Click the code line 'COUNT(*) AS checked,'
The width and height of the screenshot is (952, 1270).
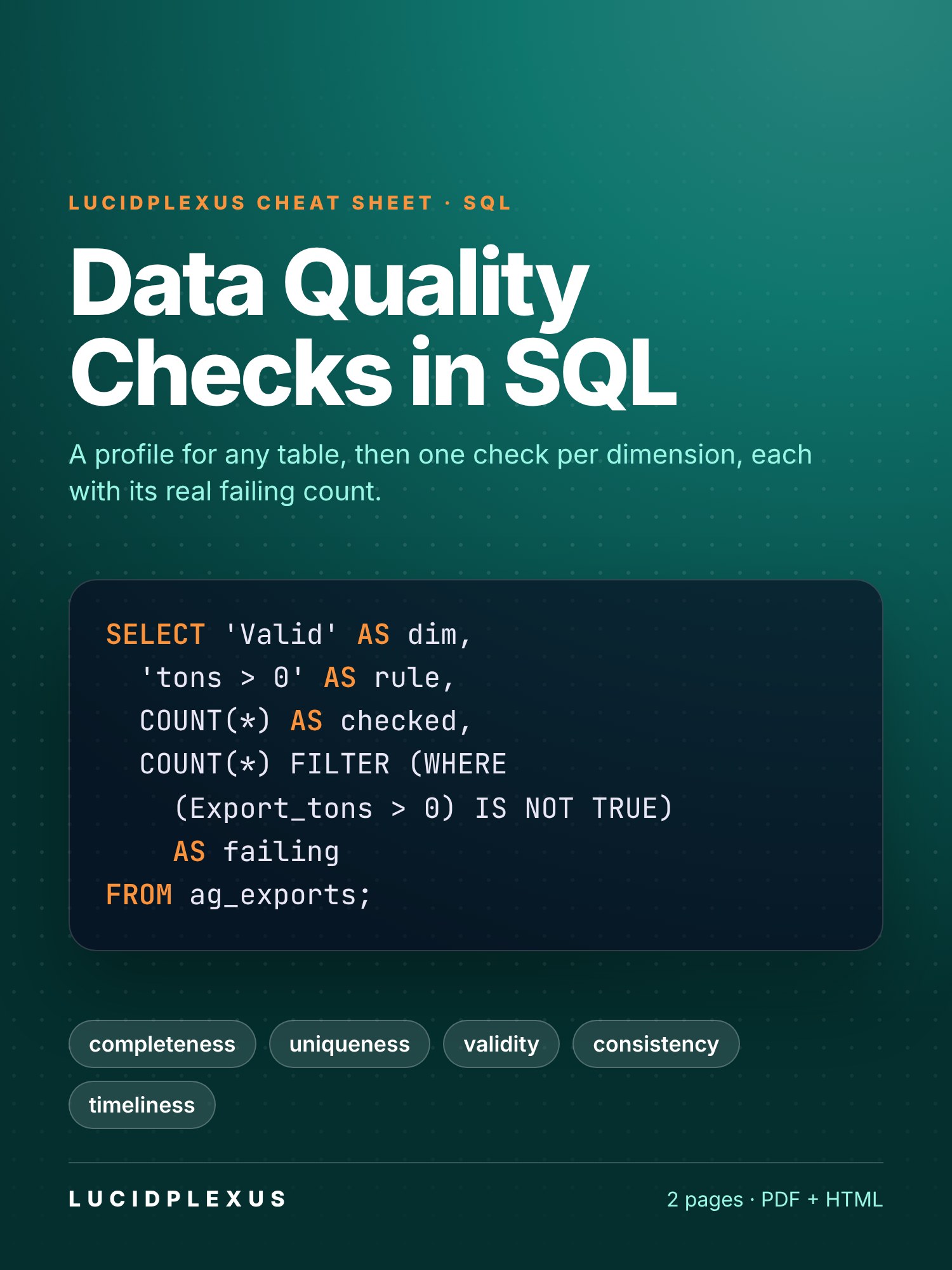click(305, 721)
